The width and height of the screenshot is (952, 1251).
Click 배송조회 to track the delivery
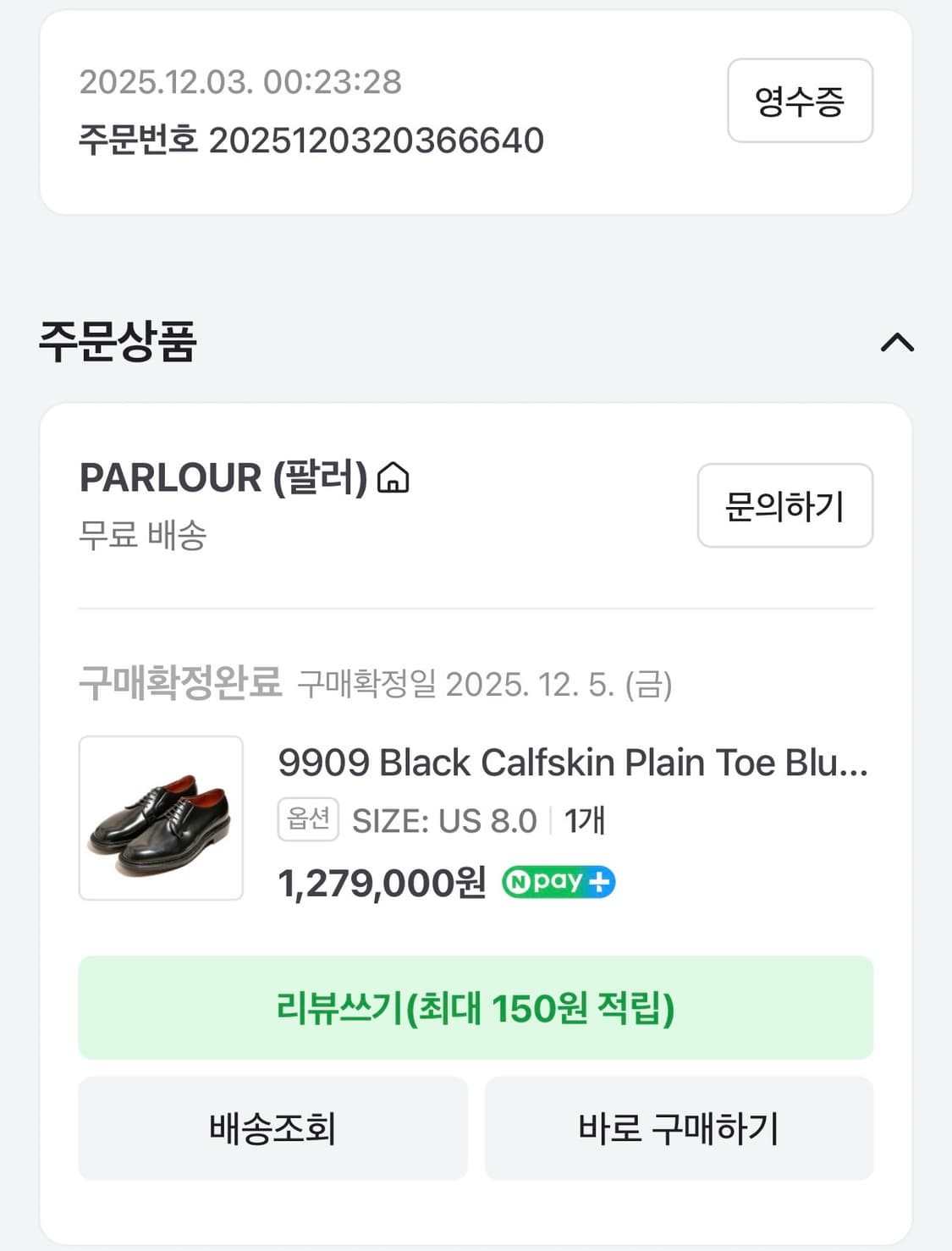pos(272,1128)
